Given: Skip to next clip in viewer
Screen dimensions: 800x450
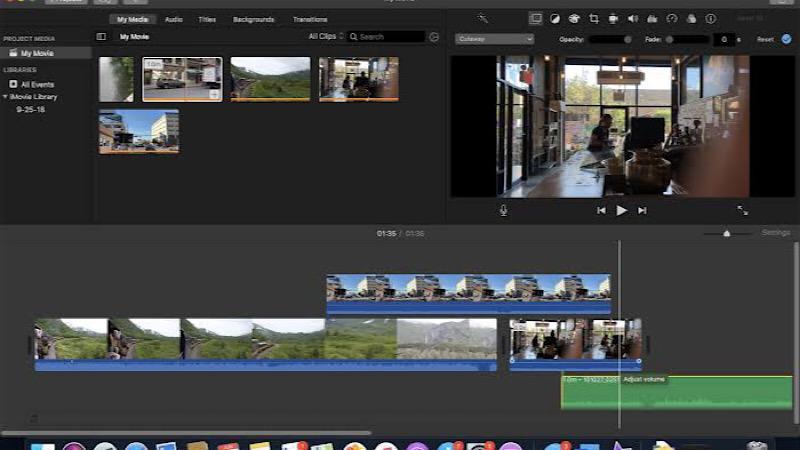Looking at the screenshot, I should point(642,210).
